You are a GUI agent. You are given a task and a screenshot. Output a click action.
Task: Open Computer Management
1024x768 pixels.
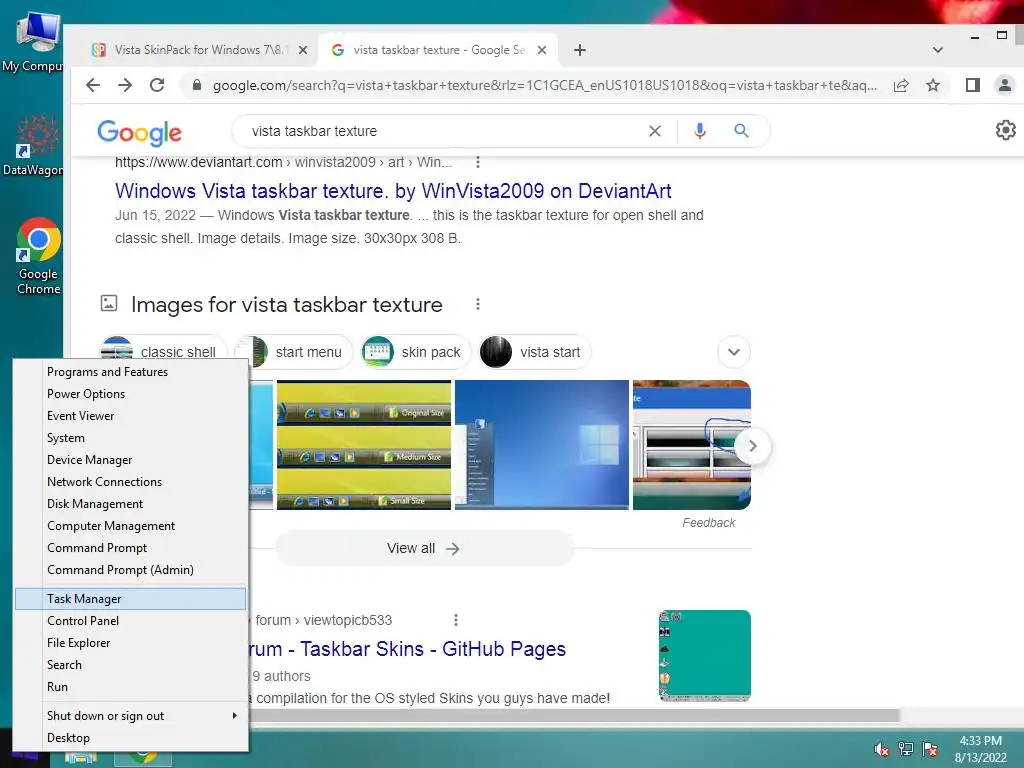coord(131,526)
